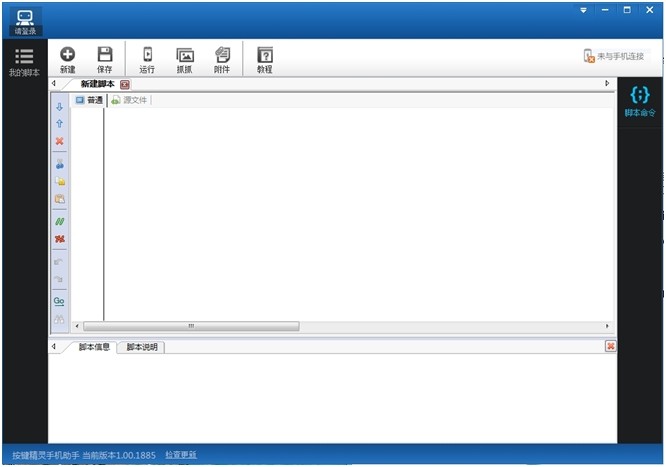
Task: Click the Go to line icon
Action: [x=59, y=301]
